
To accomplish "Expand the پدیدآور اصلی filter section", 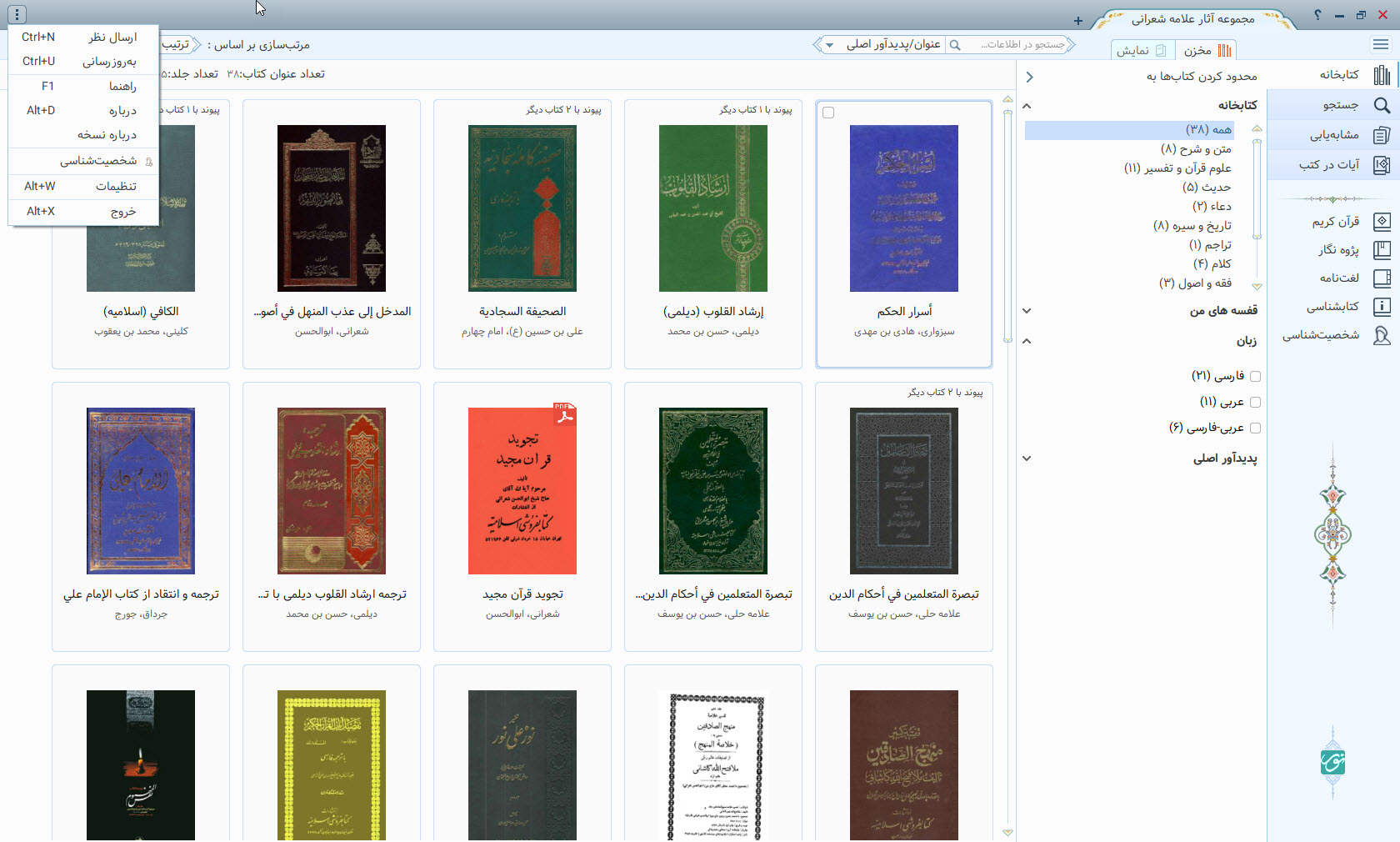I will point(1027,459).
